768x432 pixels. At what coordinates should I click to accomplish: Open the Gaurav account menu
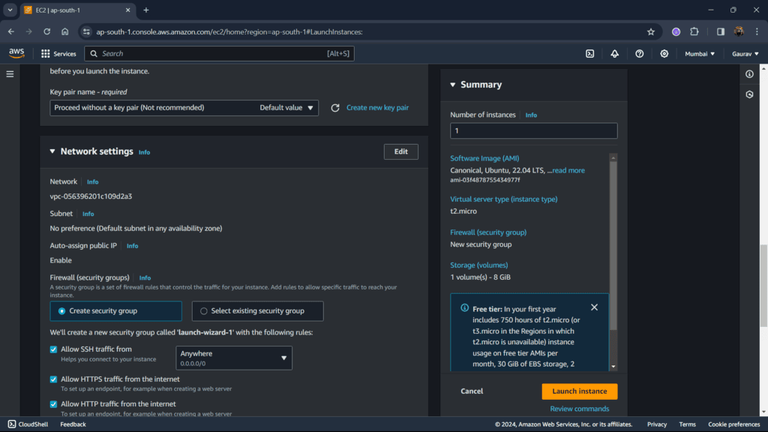coord(745,54)
